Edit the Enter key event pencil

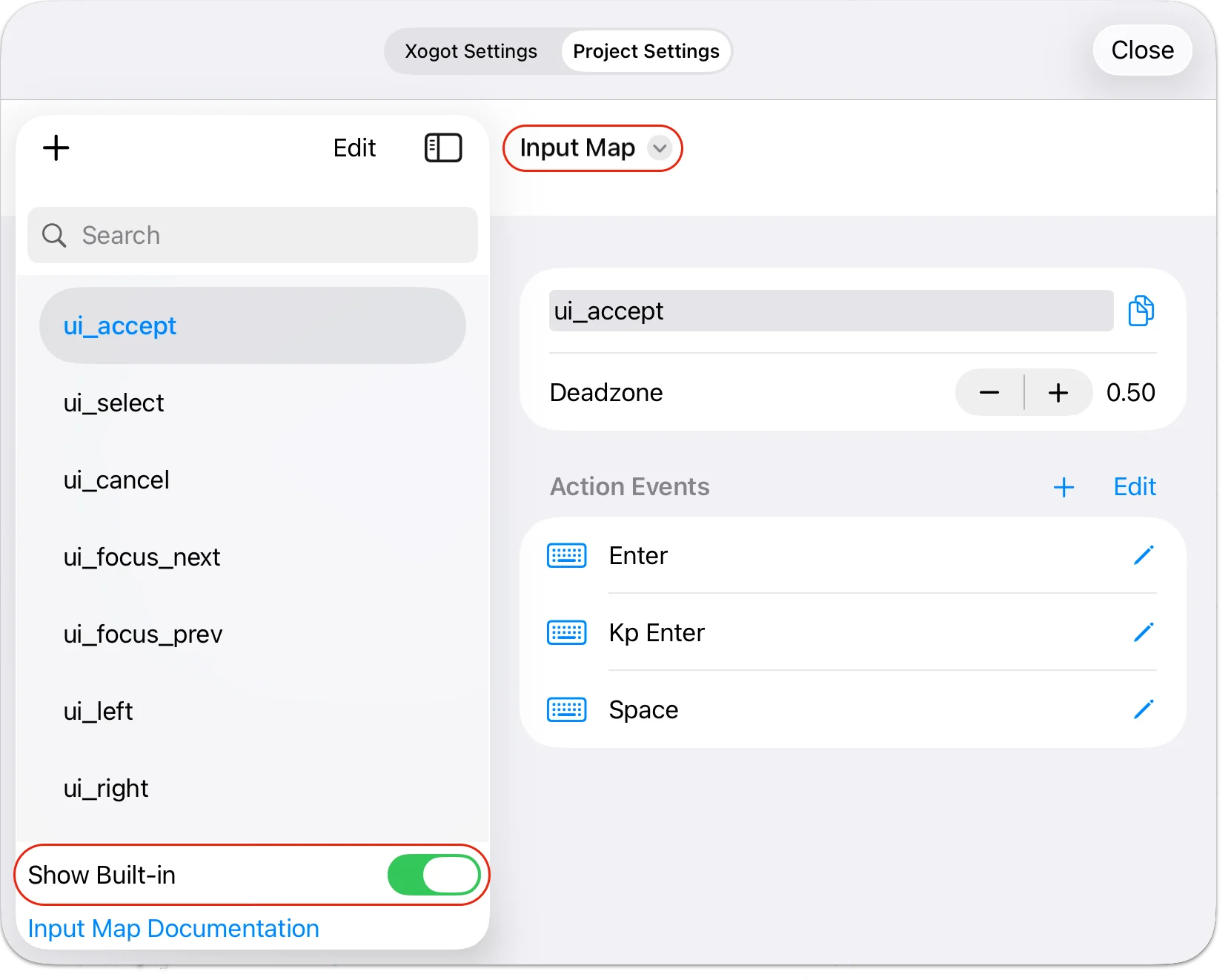click(1143, 555)
